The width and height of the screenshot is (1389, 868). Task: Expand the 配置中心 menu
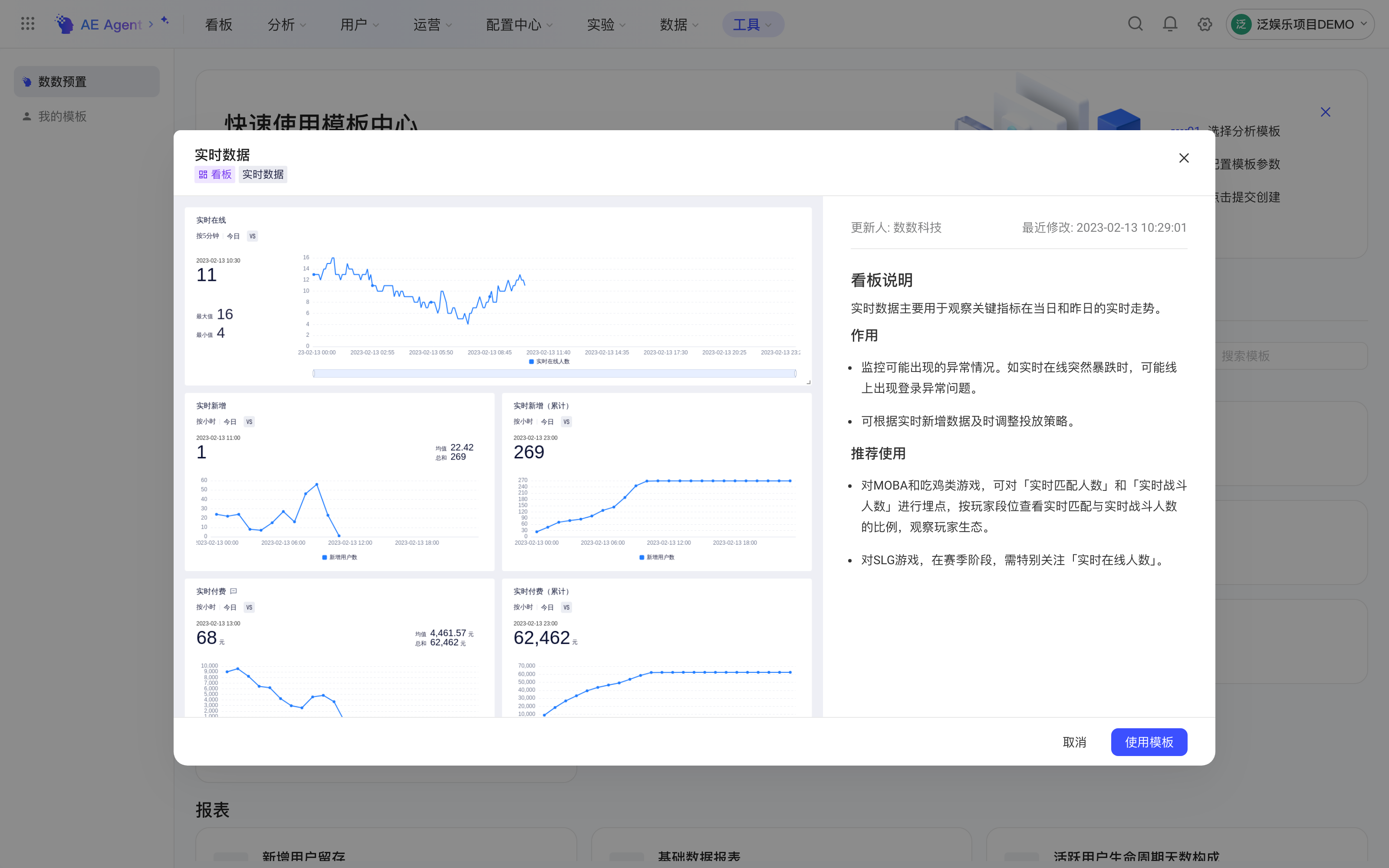tap(520, 24)
